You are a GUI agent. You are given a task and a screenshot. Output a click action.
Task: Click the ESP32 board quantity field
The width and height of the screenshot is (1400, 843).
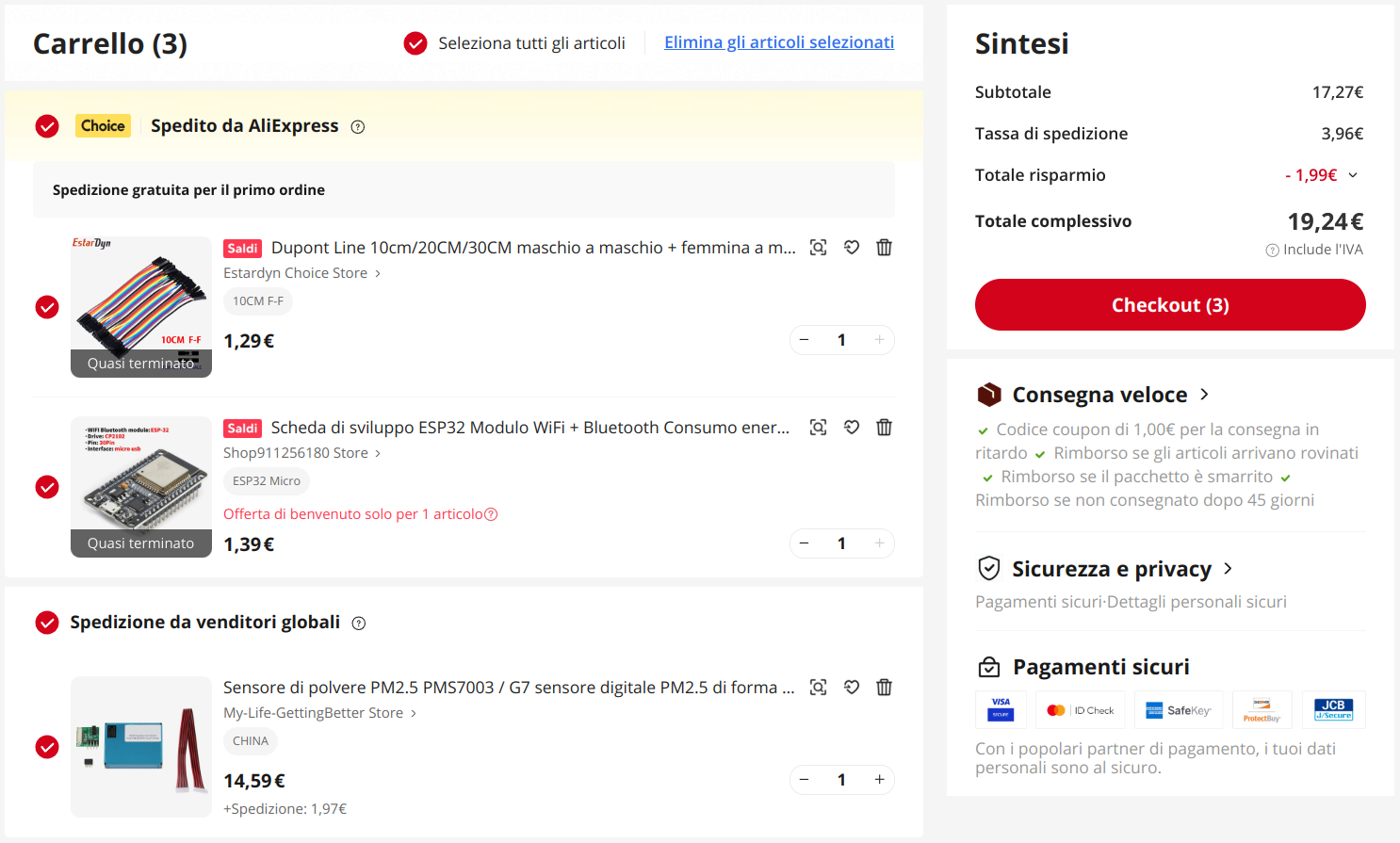tap(841, 543)
